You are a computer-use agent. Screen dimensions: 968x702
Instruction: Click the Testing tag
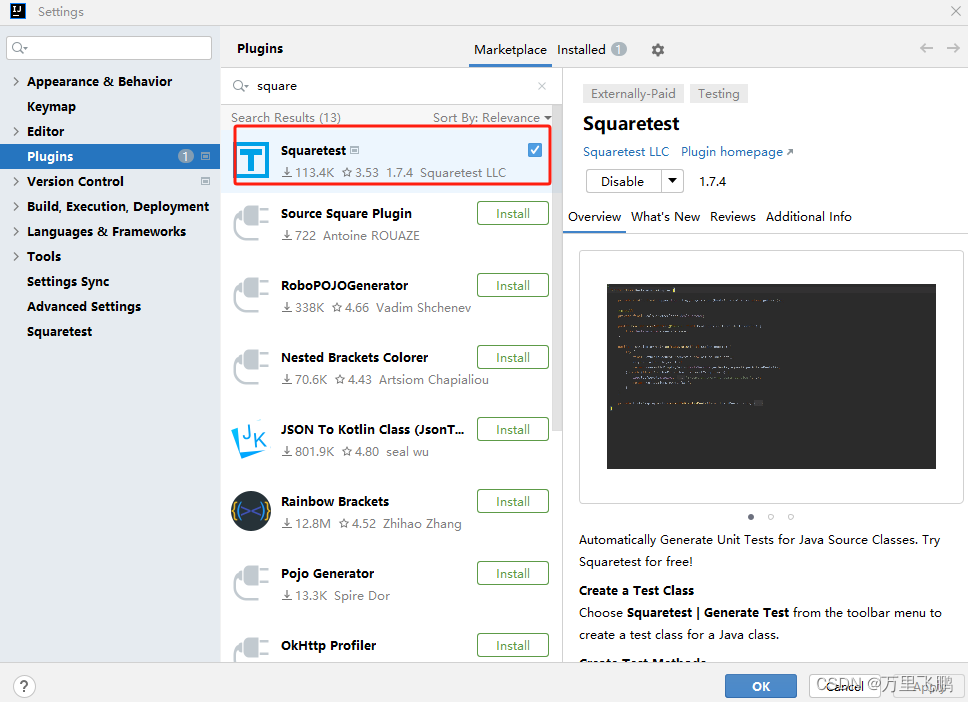719,93
